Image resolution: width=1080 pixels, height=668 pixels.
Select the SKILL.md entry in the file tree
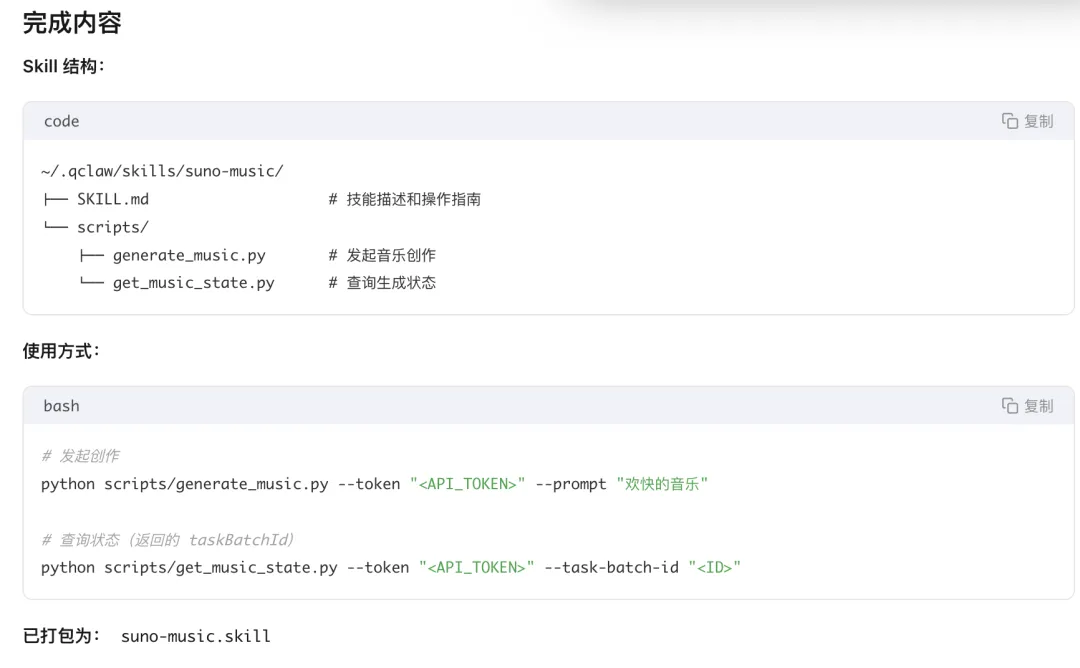click(x=112, y=199)
